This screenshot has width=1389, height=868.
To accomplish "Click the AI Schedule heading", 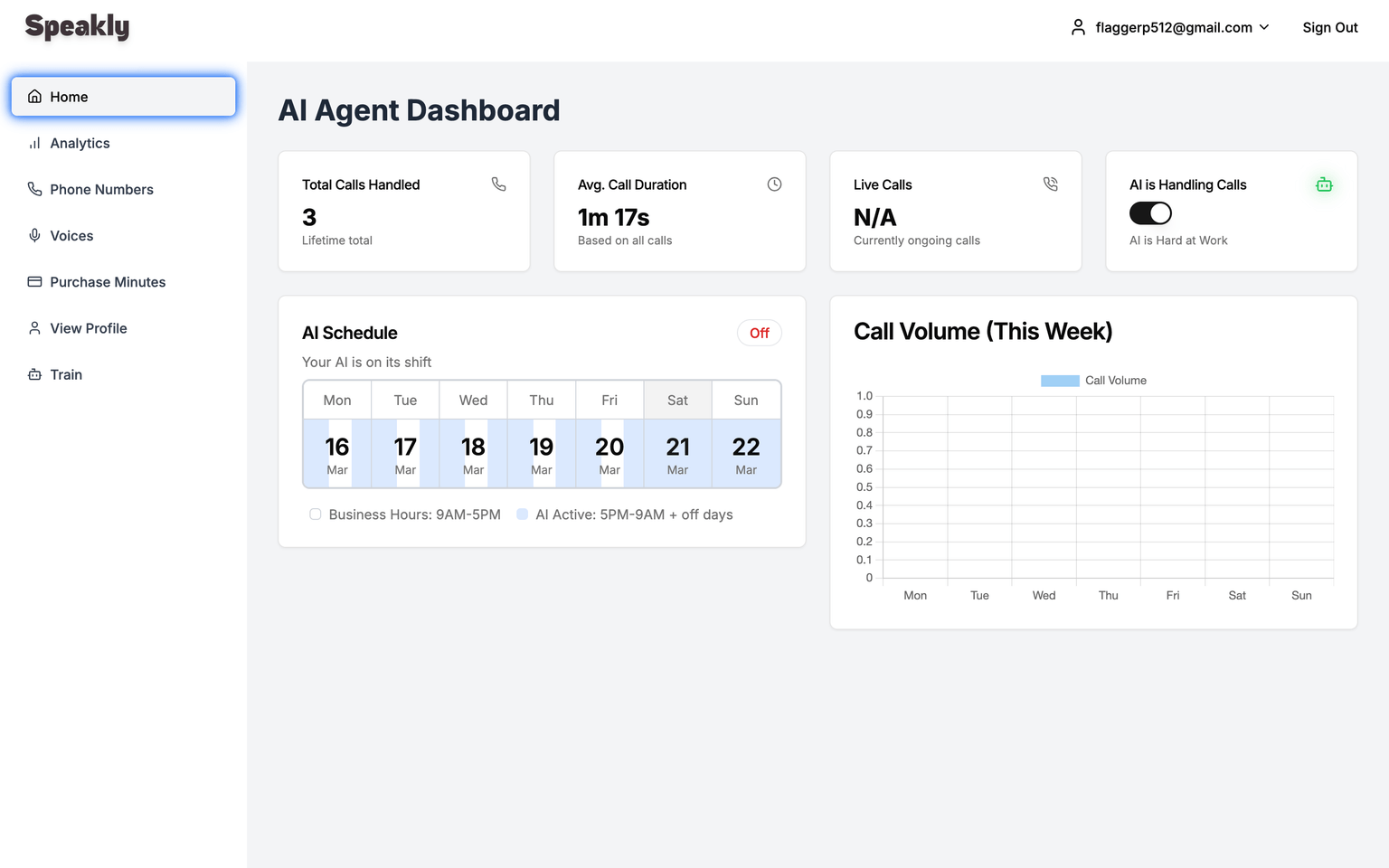I will [x=350, y=333].
